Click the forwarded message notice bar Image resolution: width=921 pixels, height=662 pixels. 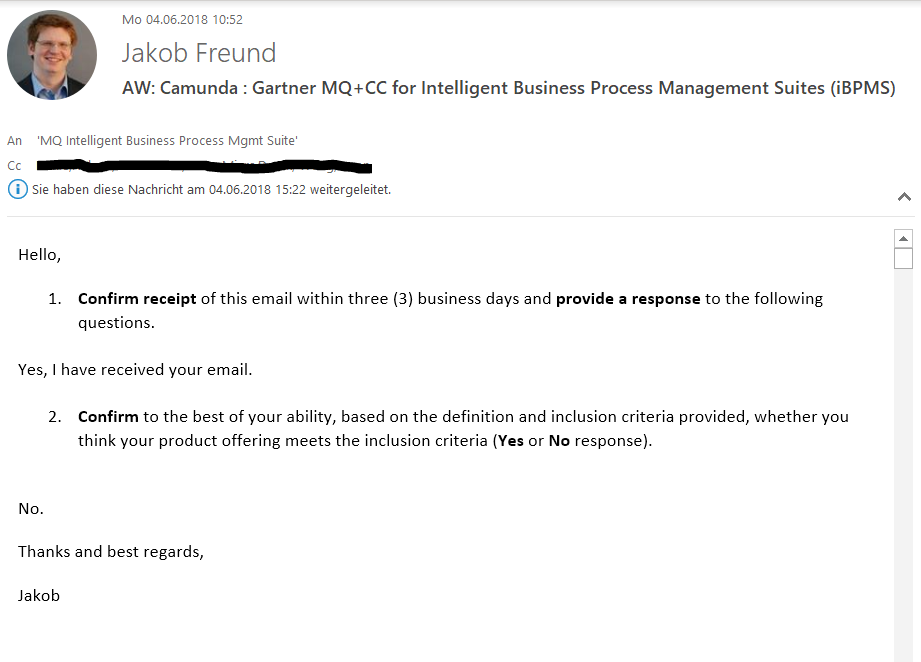(x=211, y=189)
